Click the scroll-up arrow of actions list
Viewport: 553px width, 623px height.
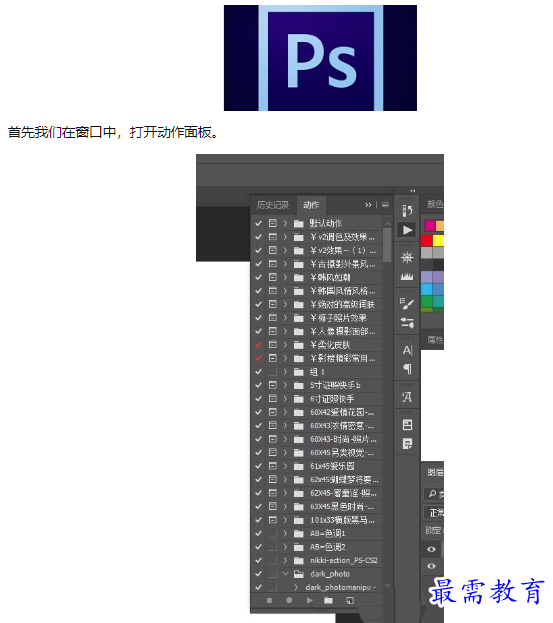pos(387,224)
